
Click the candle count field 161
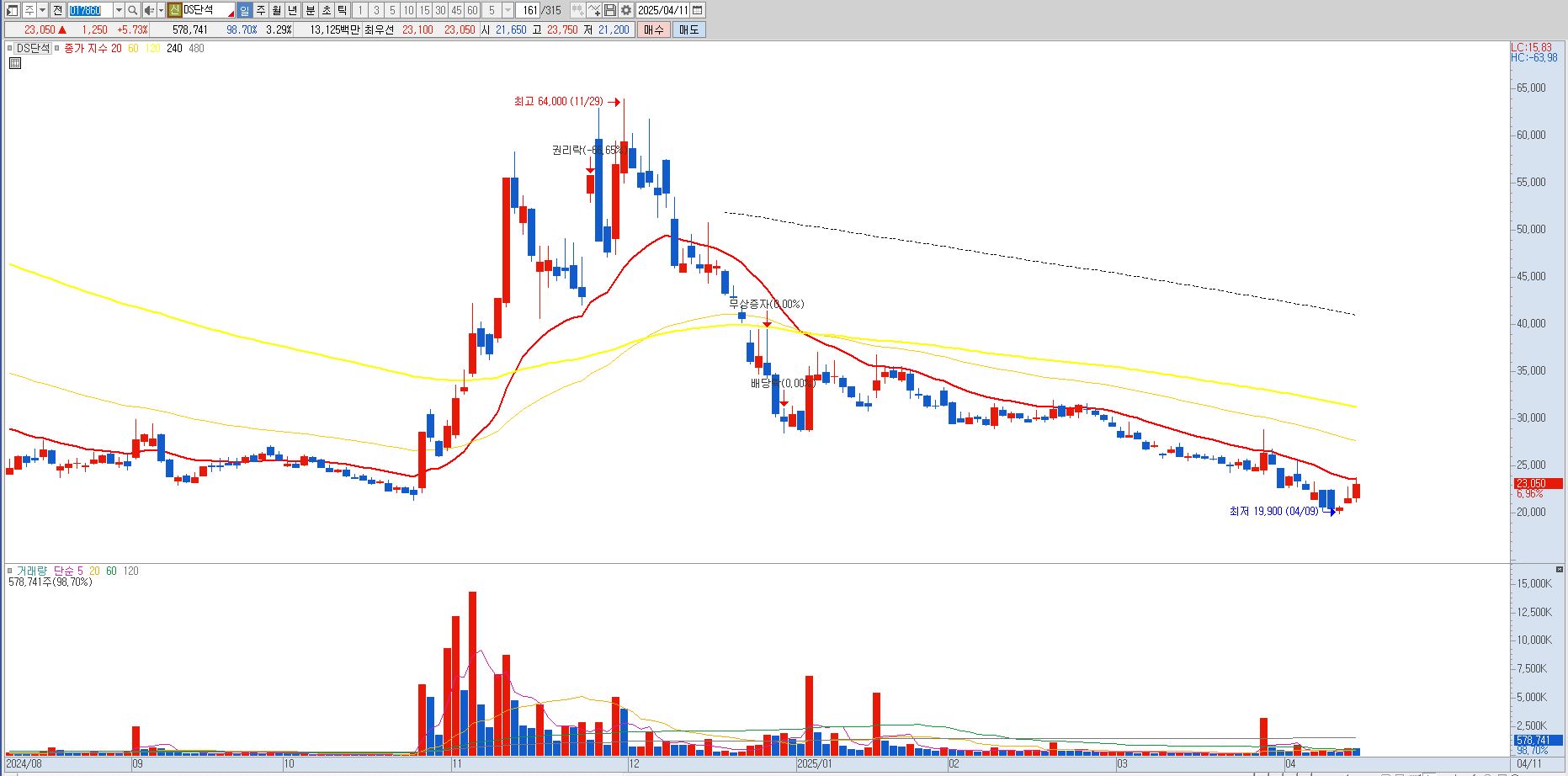[529, 10]
